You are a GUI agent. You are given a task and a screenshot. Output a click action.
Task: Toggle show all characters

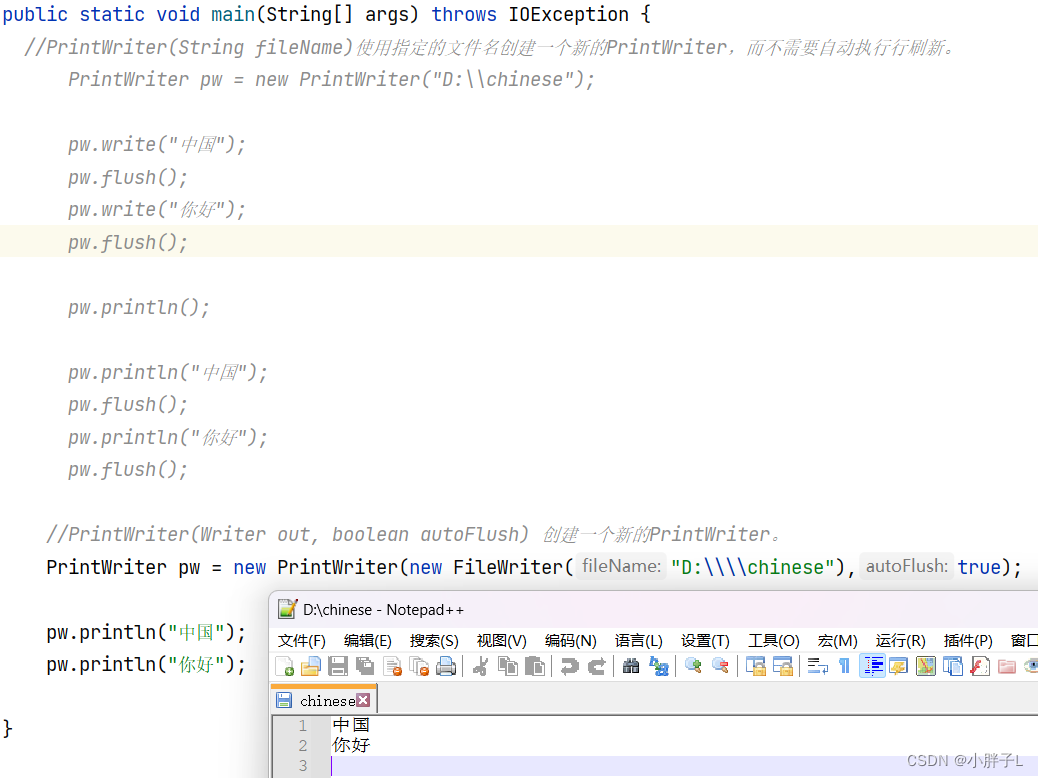(845, 666)
